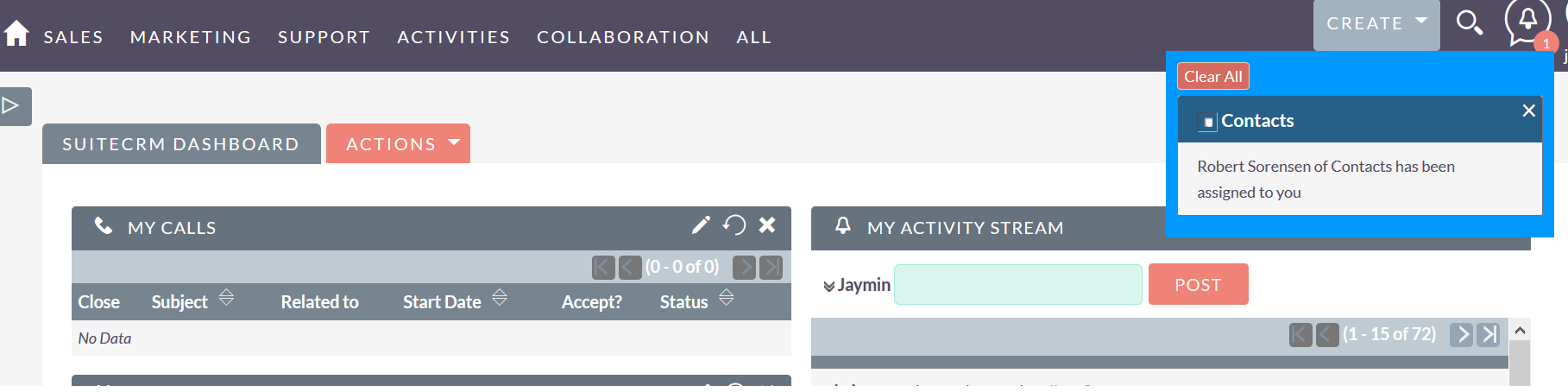Jump to last page of Activity Stream

1489,334
